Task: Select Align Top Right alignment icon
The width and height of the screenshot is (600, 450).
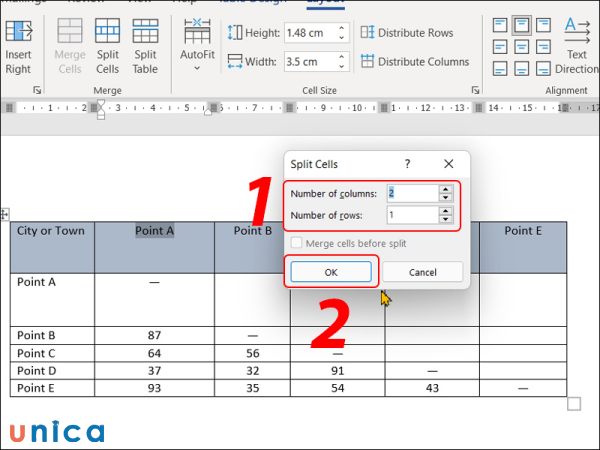Action: point(543,26)
